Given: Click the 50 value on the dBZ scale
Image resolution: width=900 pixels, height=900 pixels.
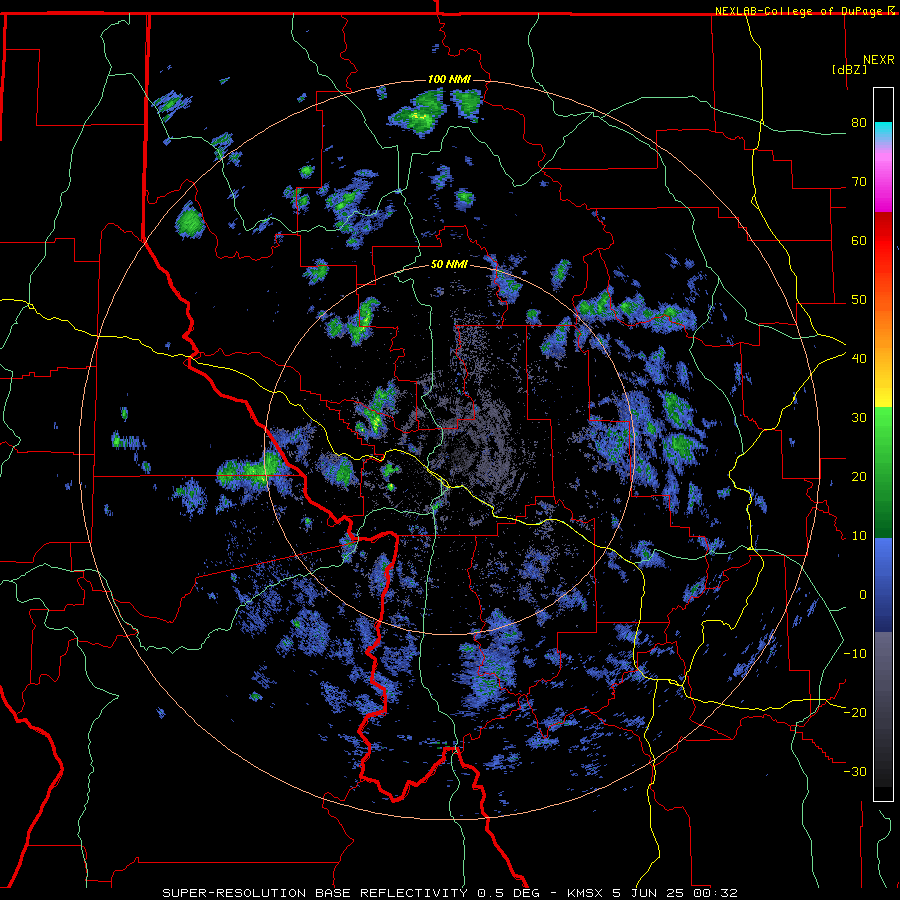Looking at the screenshot, I should tap(859, 300).
